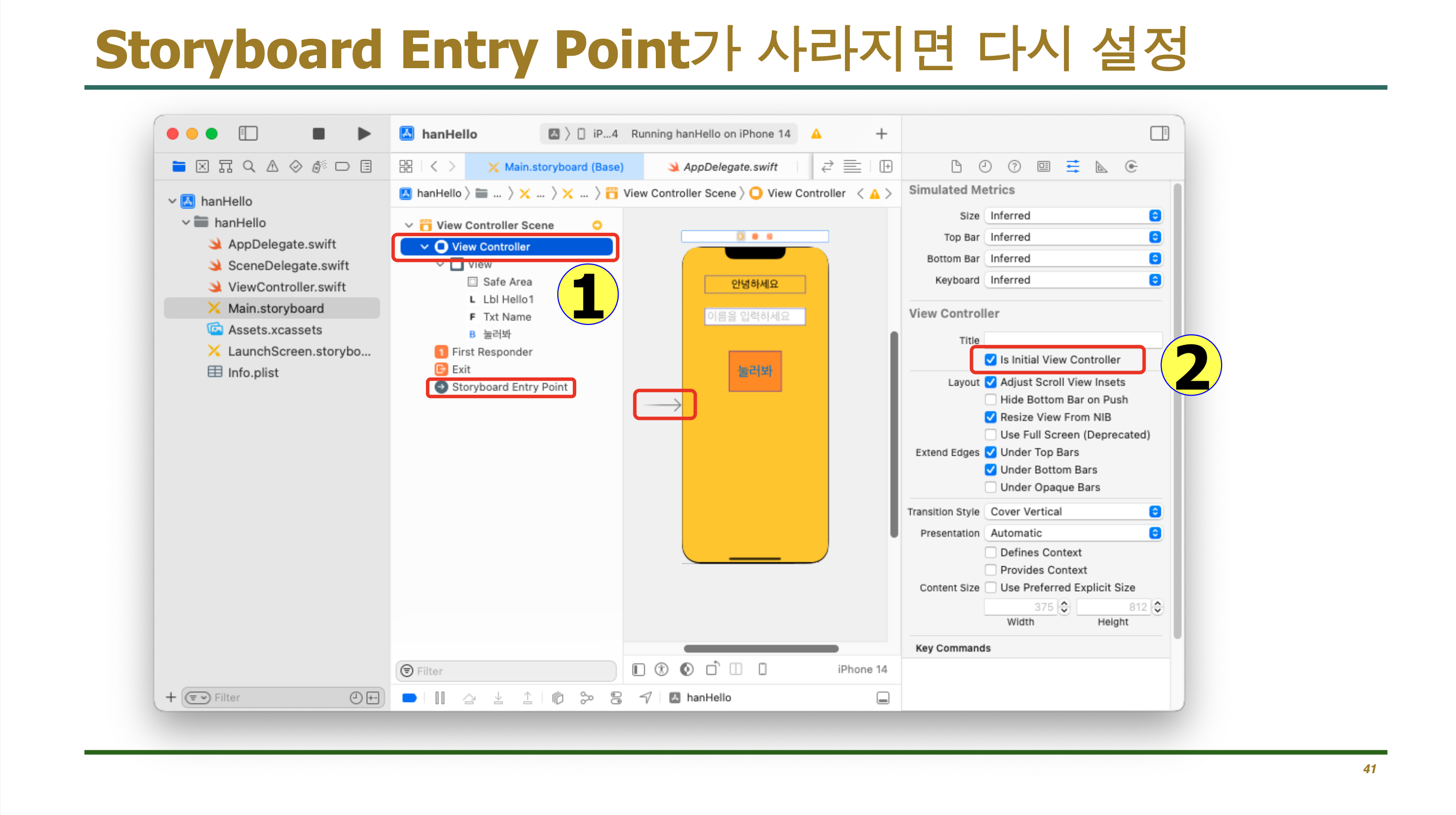Screen dimensions: 1456x815
Task: Select Storyboard Entry Point in outline
Action: (x=509, y=387)
